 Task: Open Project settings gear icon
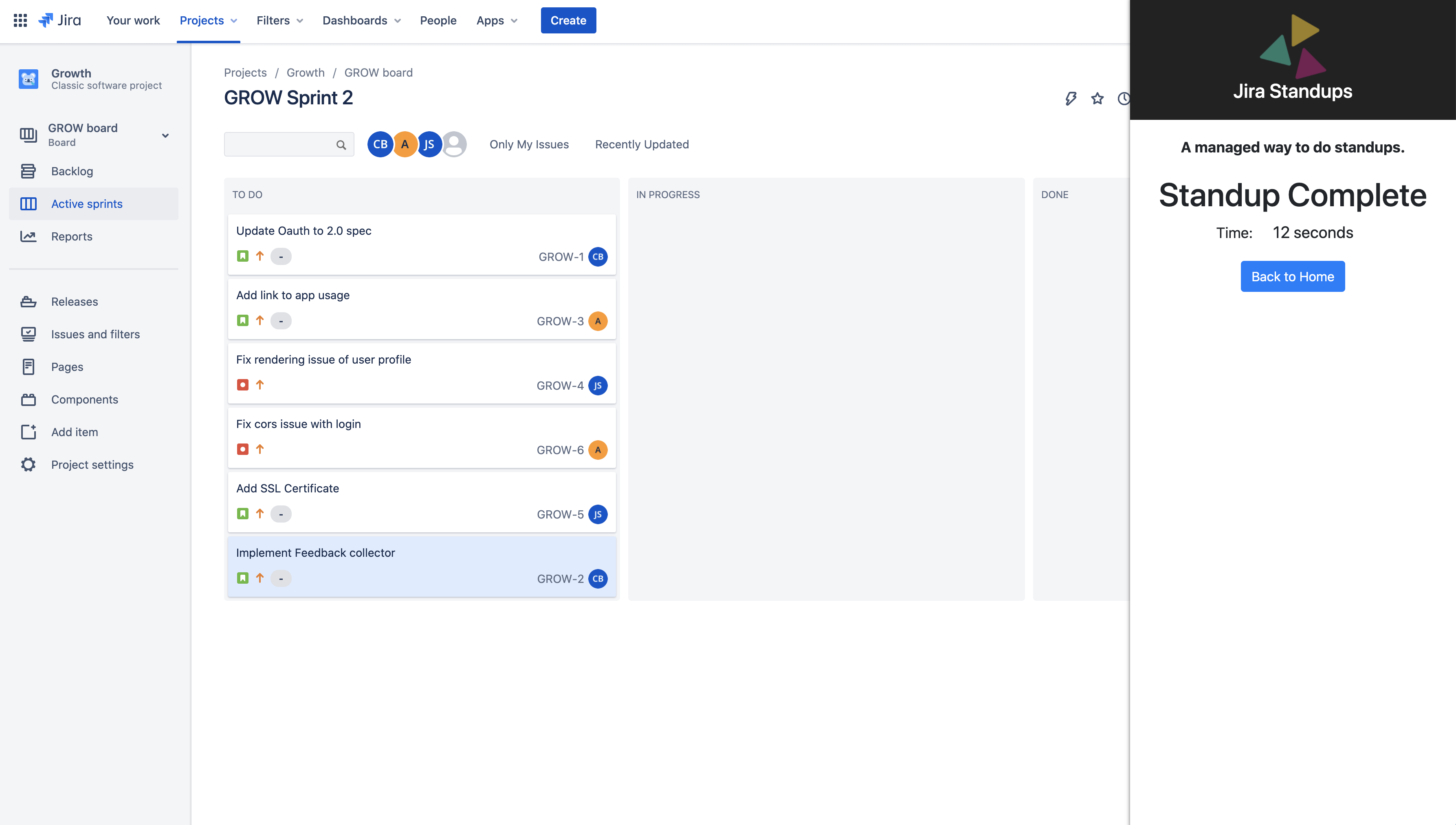click(x=29, y=465)
